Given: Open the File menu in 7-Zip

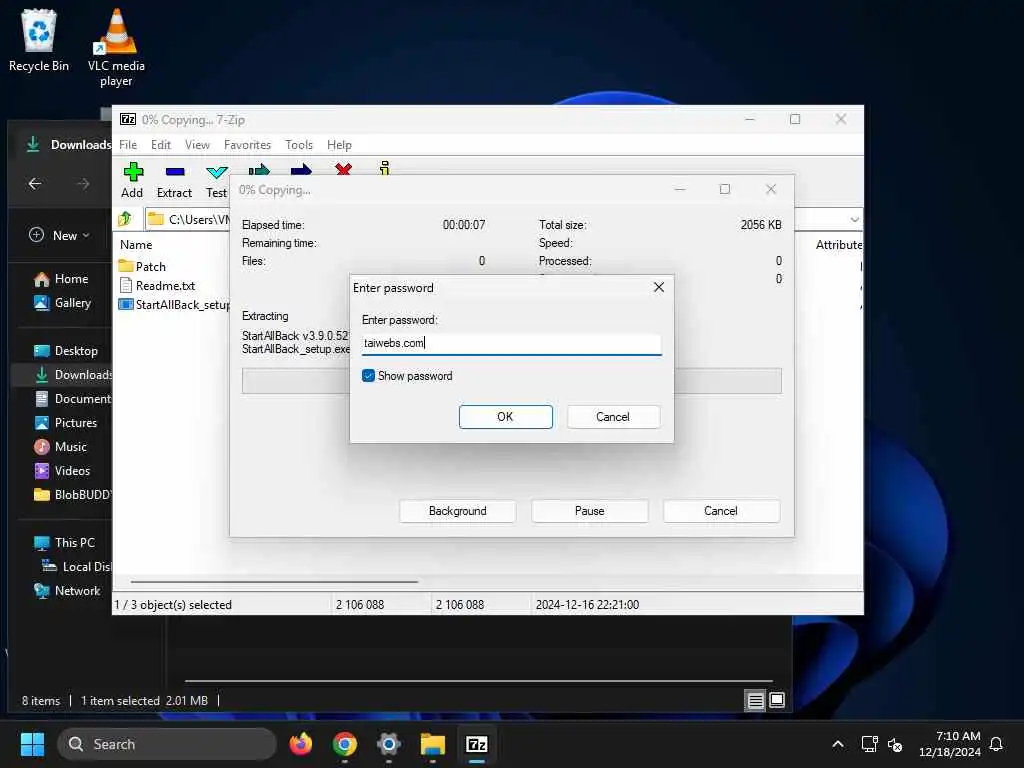Looking at the screenshot, I should (x=128, y=144).
